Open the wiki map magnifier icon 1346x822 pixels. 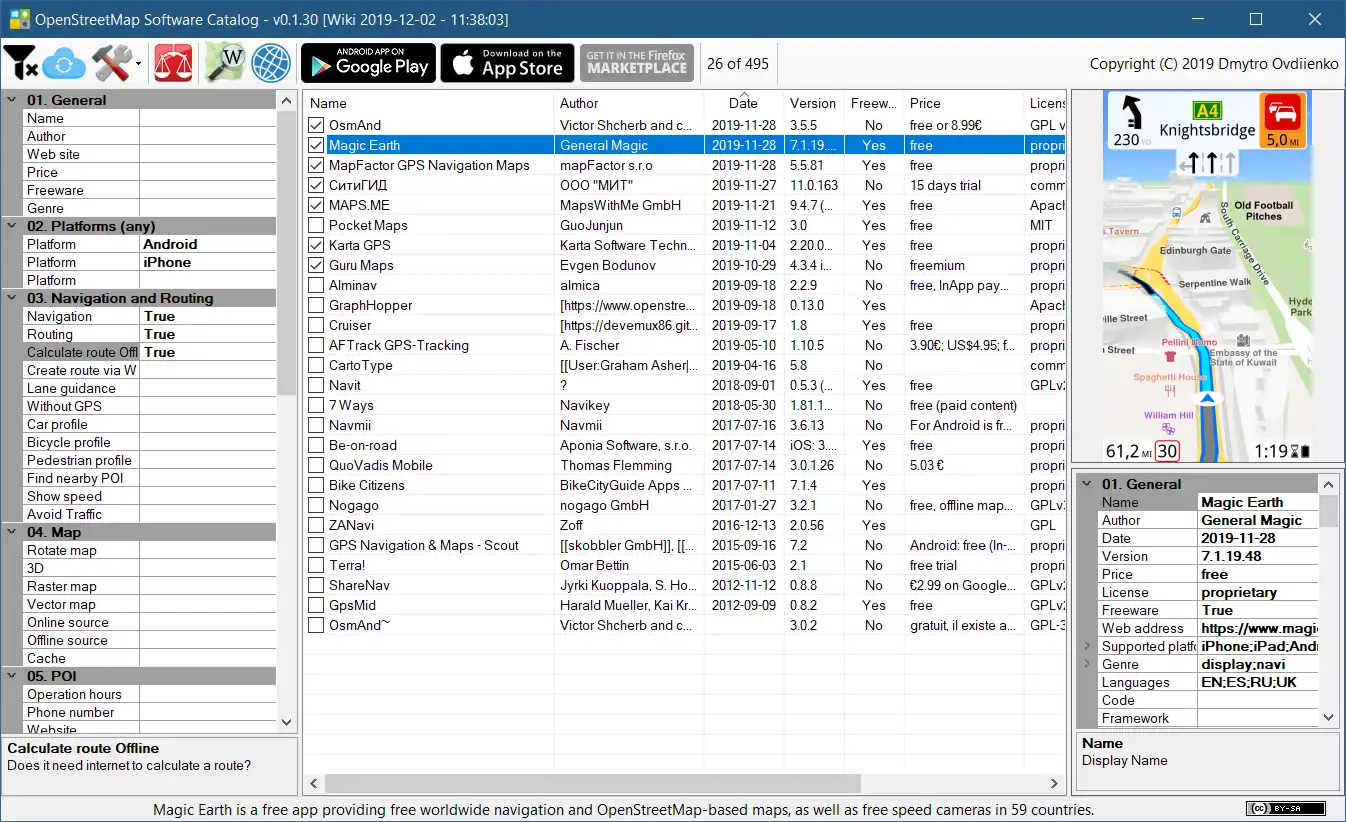[225, 63]
